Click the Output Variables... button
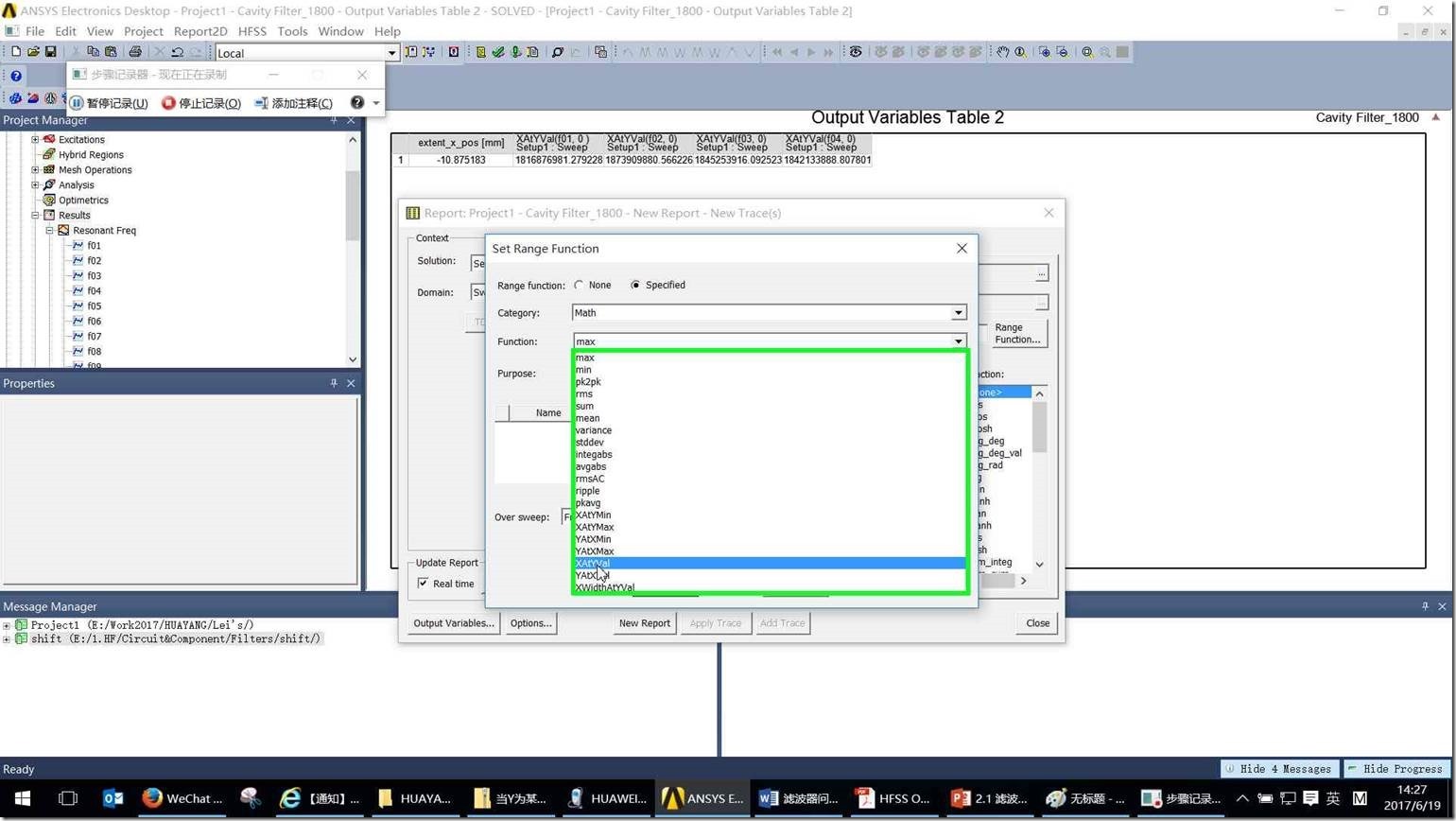The width and height of the screenshot is (1456, 821). (454, 623)
